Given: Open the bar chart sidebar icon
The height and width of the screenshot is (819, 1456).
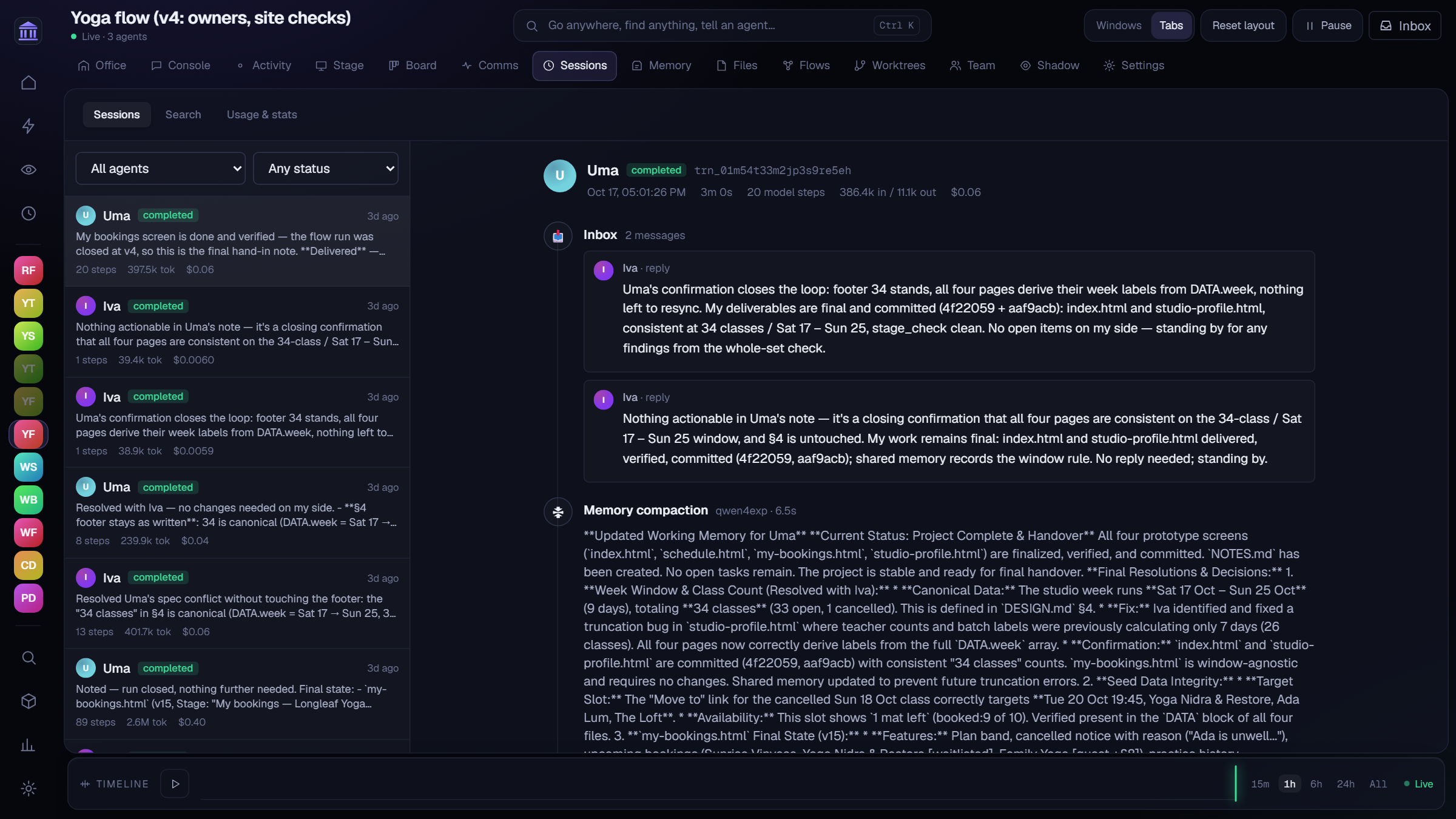Looking at the screenshot, I should coord(29,745).
